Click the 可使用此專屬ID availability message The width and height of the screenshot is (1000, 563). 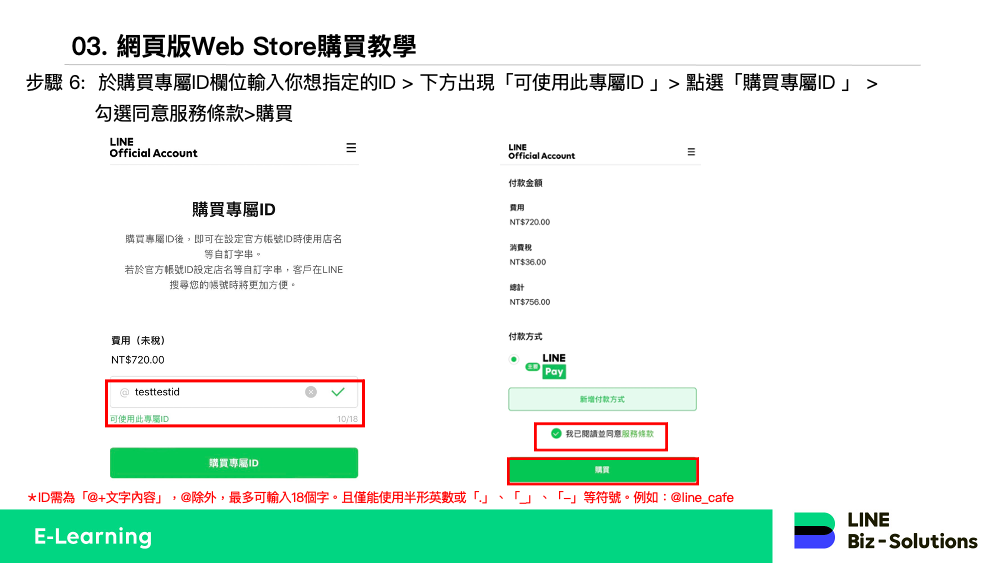[139, 419]
